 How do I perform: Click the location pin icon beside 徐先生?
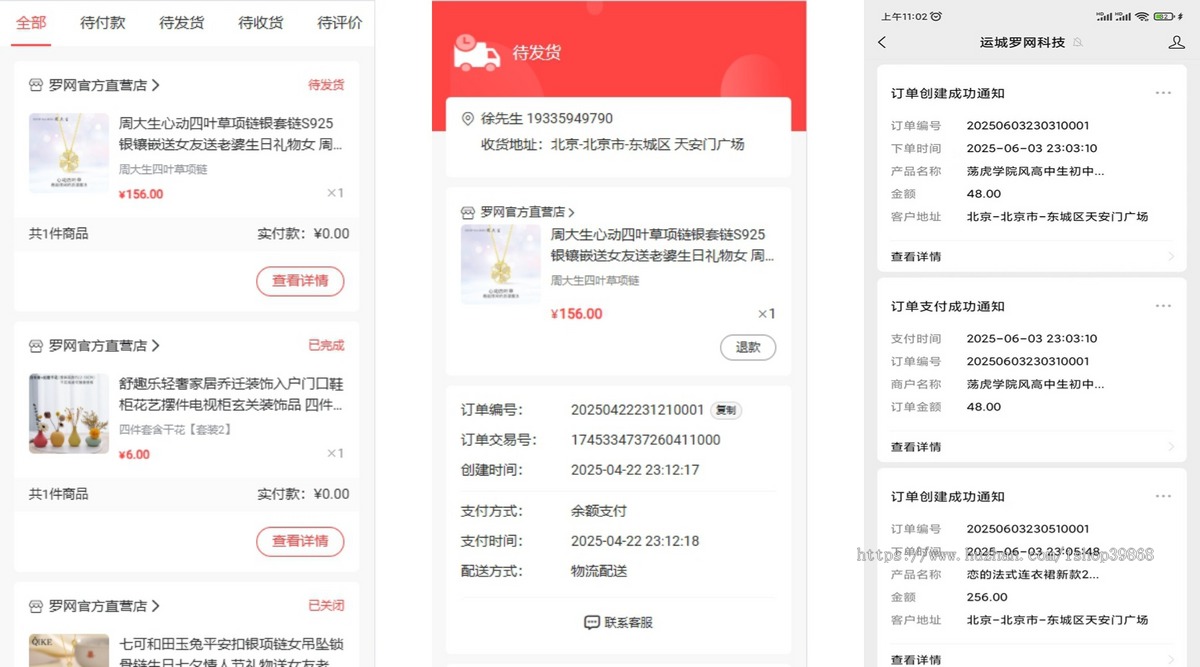(467, 119)
